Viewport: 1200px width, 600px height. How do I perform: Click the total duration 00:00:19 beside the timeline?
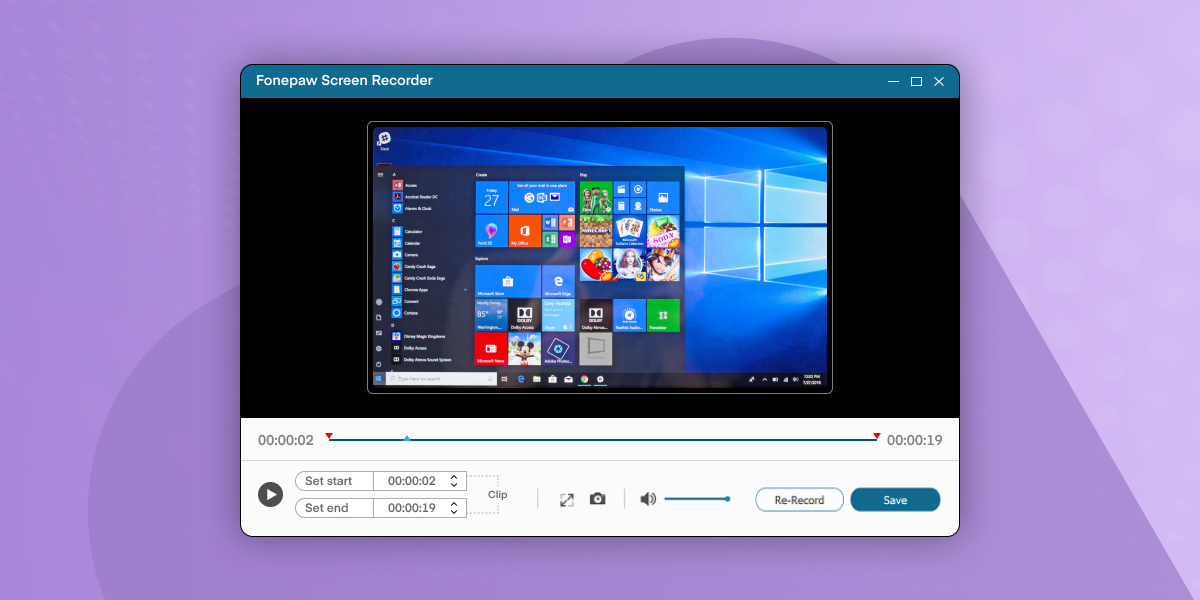914,440
